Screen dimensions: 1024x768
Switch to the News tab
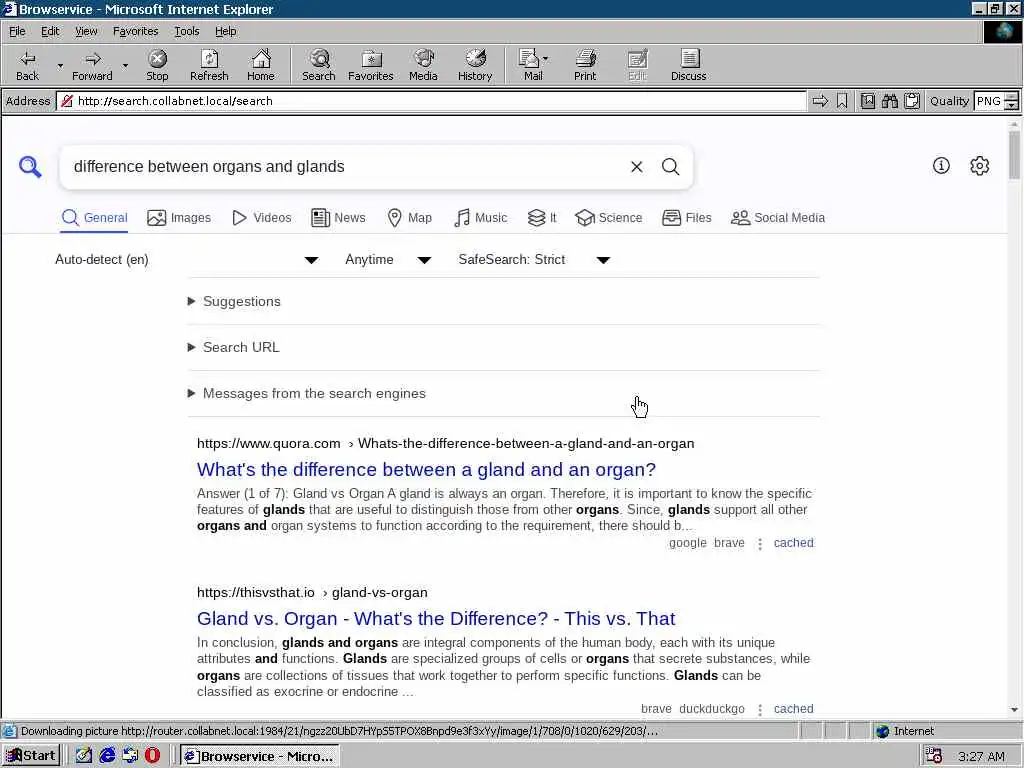coord(338,218)
